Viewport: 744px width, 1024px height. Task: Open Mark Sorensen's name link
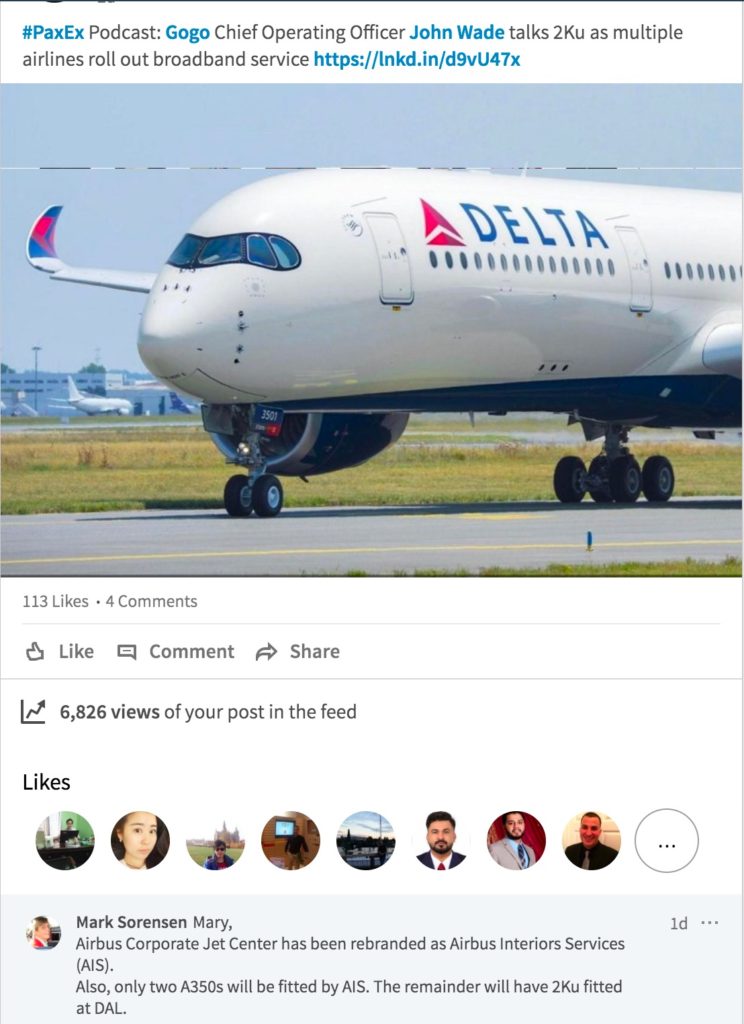tap(131, 922)
